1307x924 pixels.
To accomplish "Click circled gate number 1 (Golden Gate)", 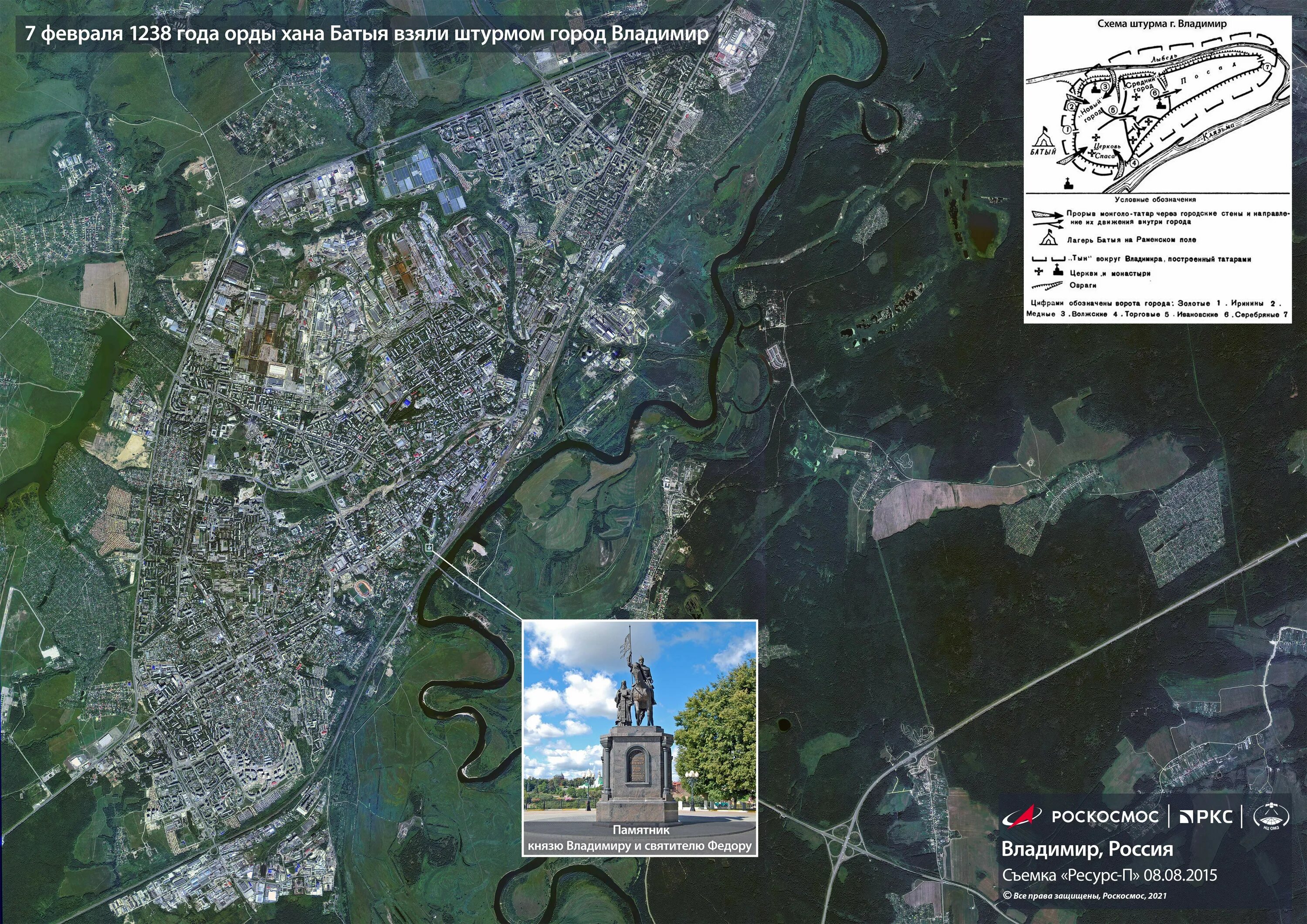I will 1067,130.
